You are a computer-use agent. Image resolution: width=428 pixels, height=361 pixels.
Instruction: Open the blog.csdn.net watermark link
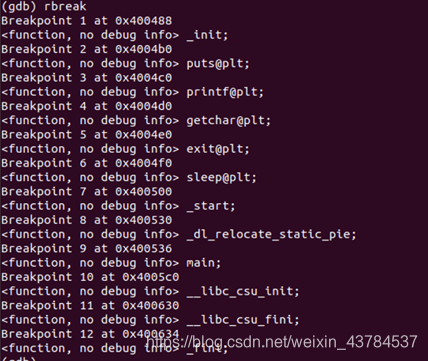tap(282, 342)
